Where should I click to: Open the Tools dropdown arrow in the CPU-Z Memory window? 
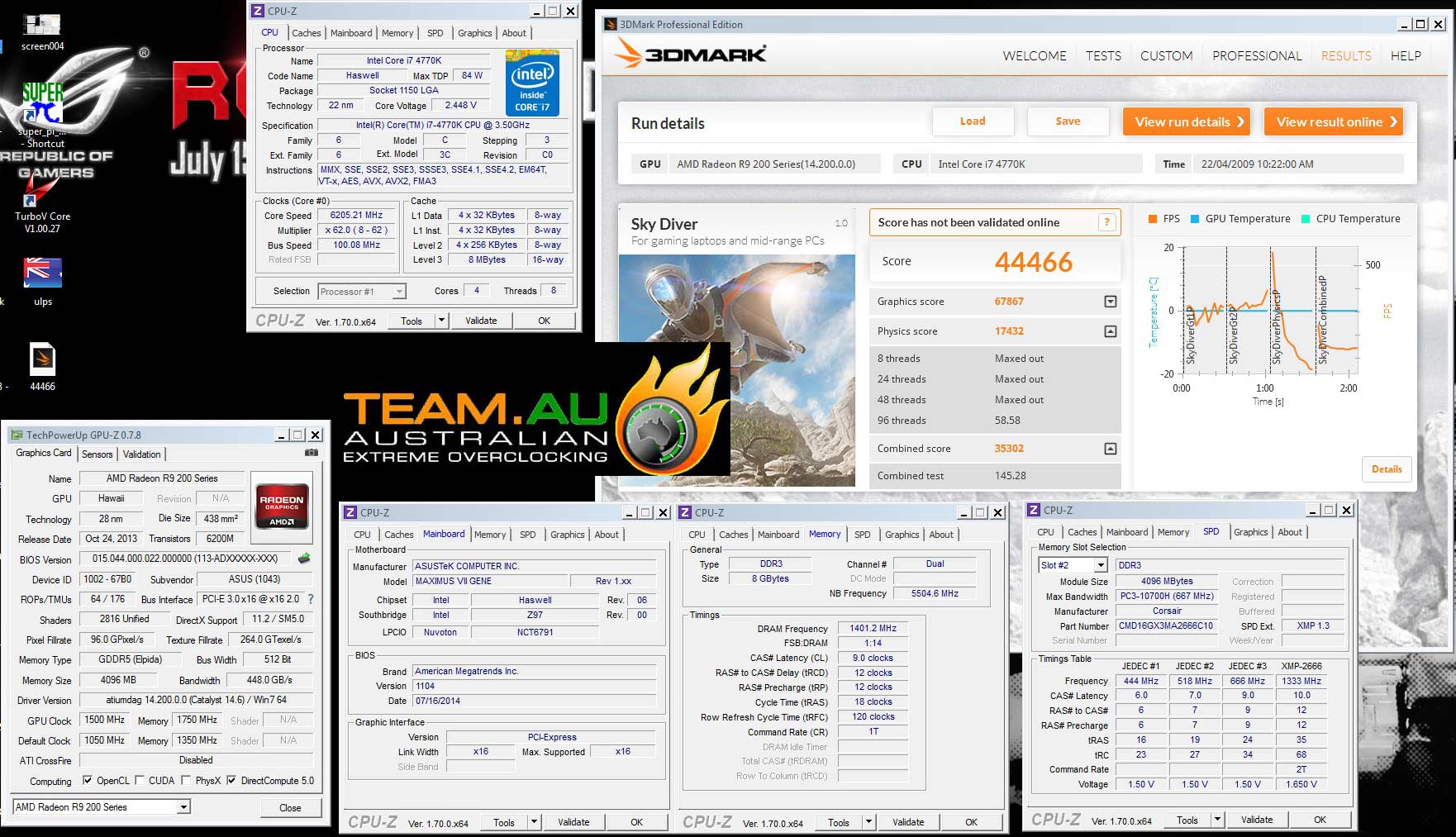point(868,822)
